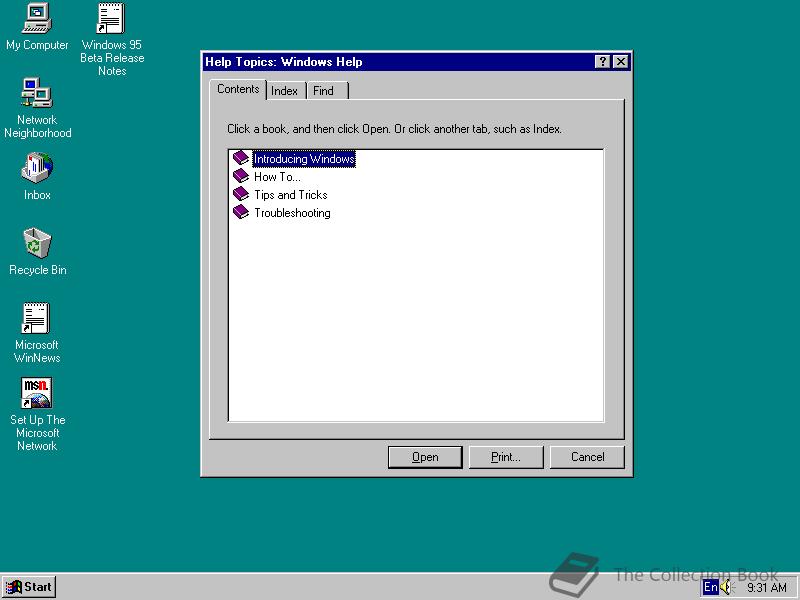Click the volume speaker icon in system tray

coord(728,587)
